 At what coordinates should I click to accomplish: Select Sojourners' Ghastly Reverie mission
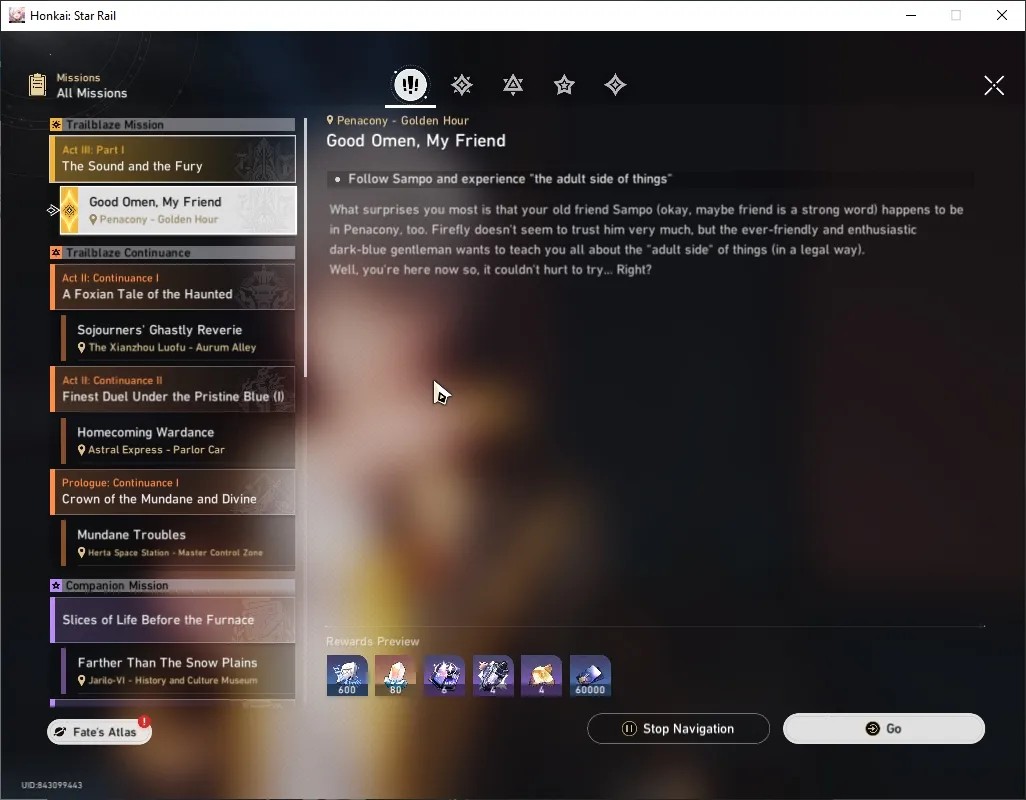[178, 338]
